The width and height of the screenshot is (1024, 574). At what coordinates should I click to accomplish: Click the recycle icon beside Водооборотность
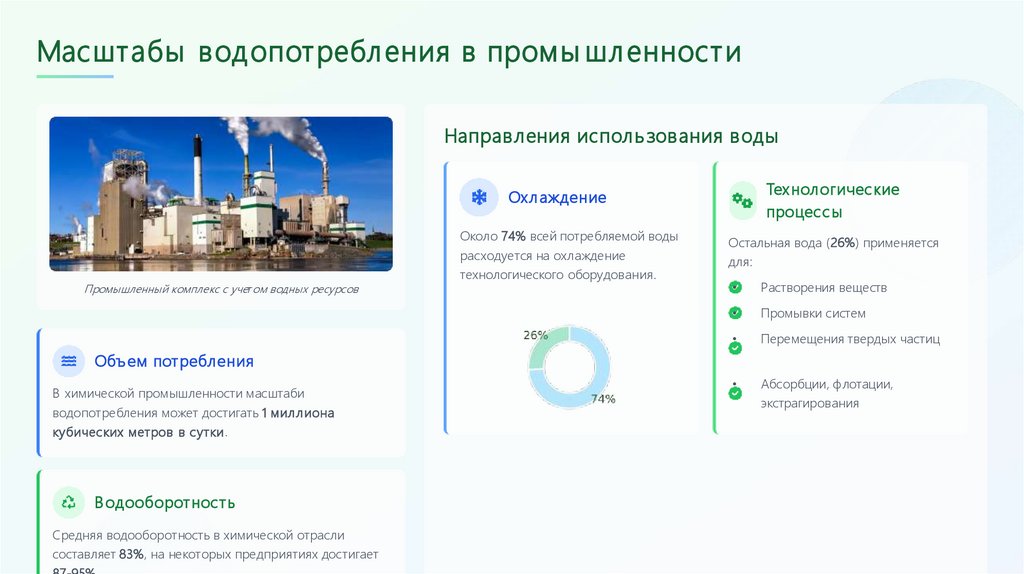pyautogui.click(x=69, y=502)
